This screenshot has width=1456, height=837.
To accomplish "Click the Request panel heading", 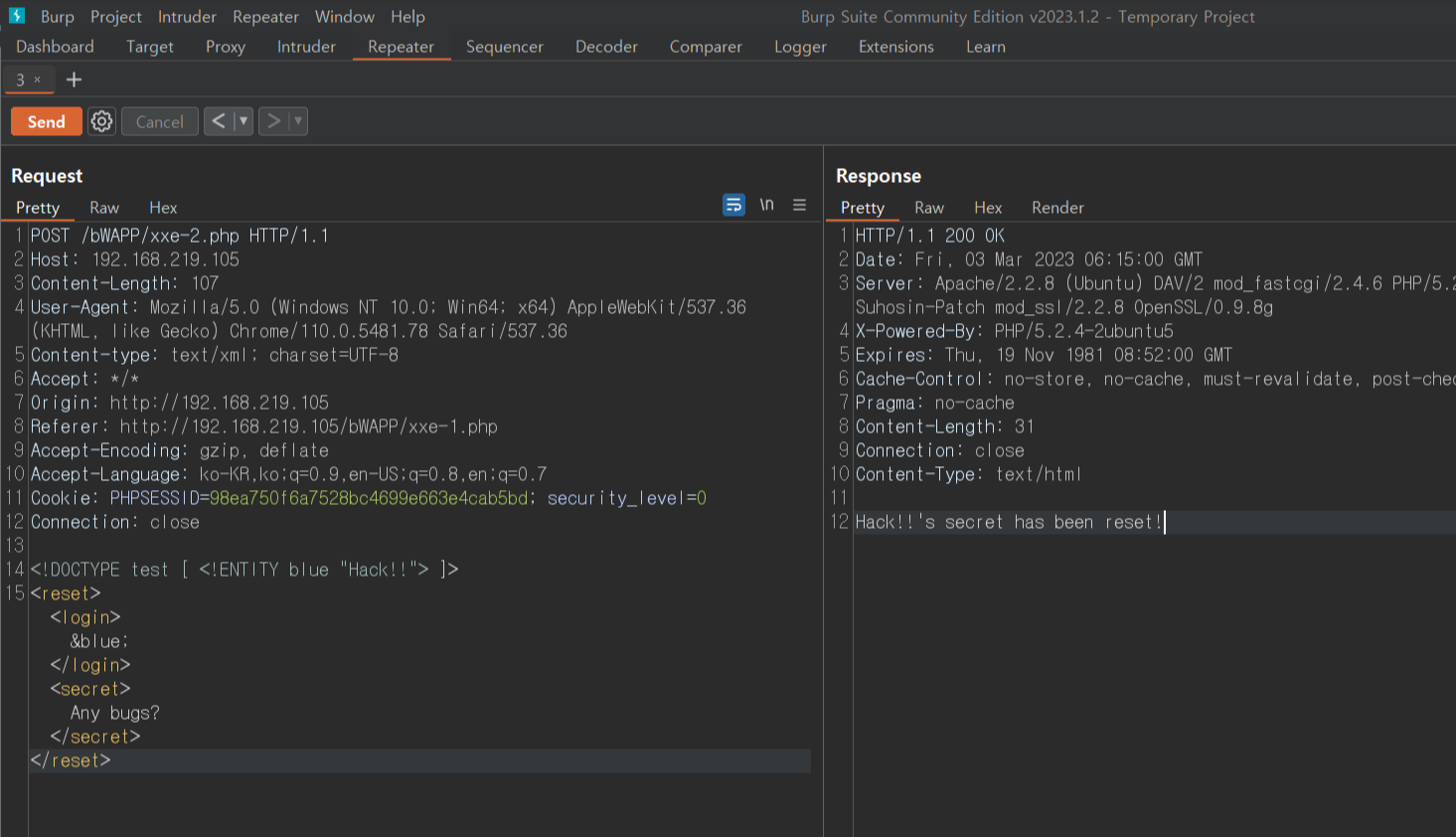I will click(47, 176).
